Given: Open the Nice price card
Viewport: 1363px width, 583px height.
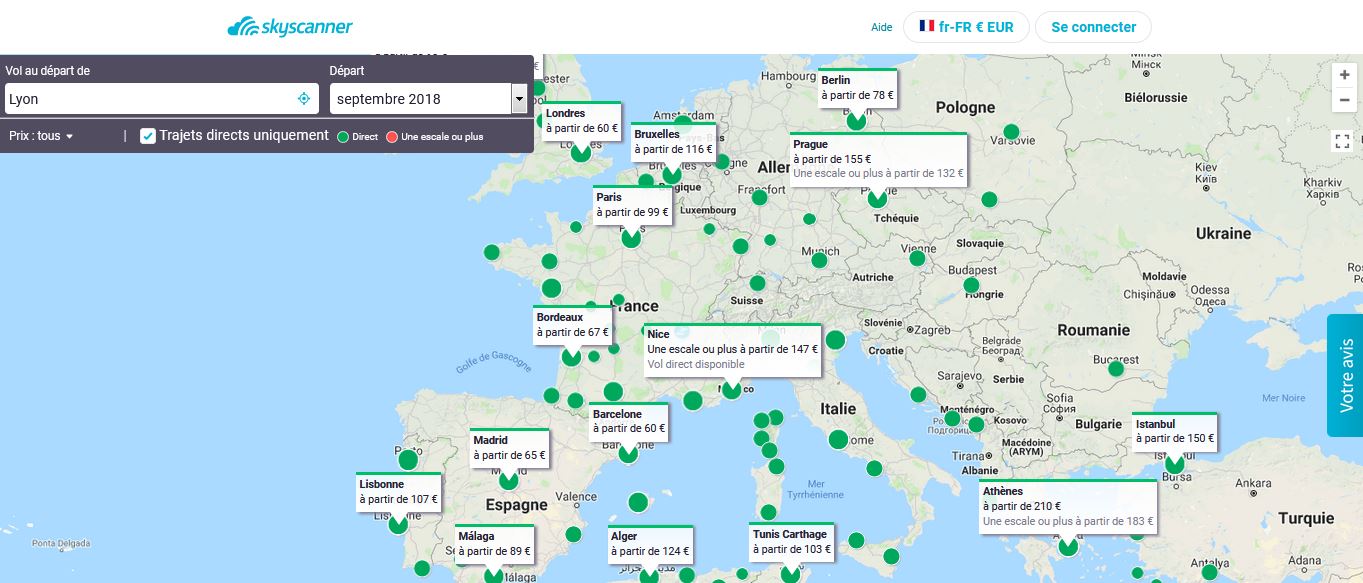Looking at the screenshot, I should tap(732, 350).
